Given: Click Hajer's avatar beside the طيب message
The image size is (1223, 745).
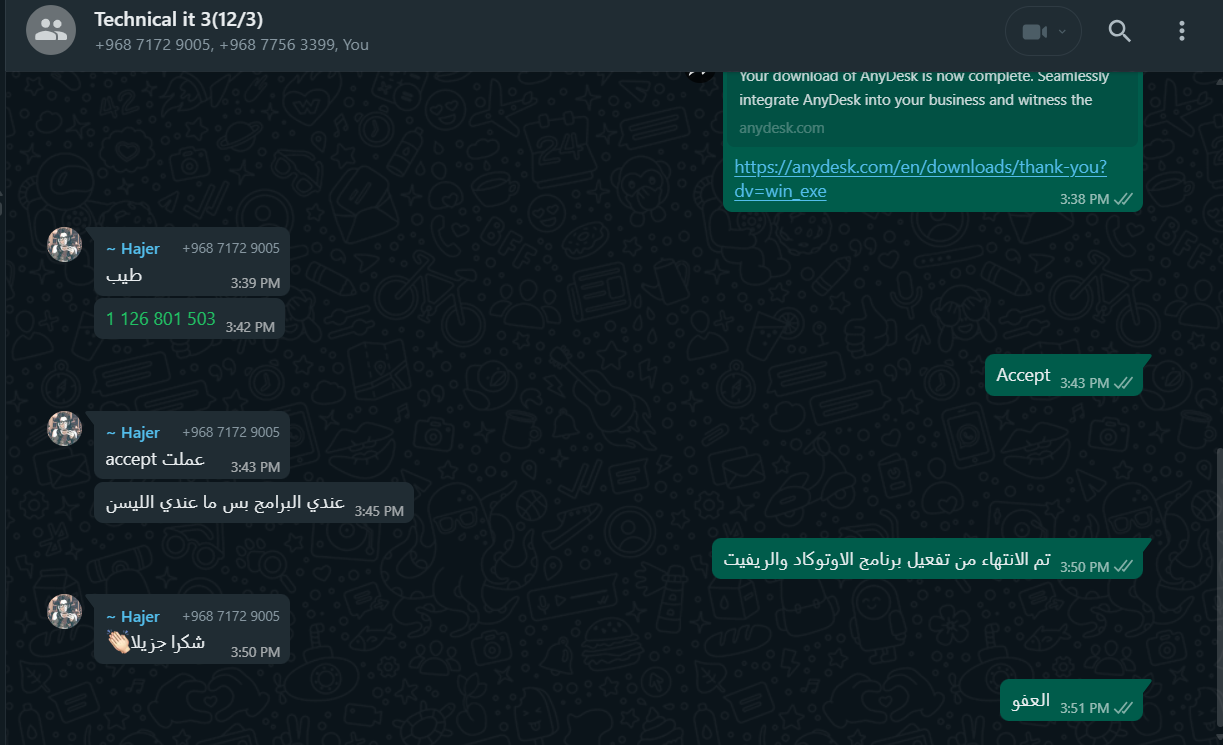Looking at the screenshot, I should tap(65, 245).
